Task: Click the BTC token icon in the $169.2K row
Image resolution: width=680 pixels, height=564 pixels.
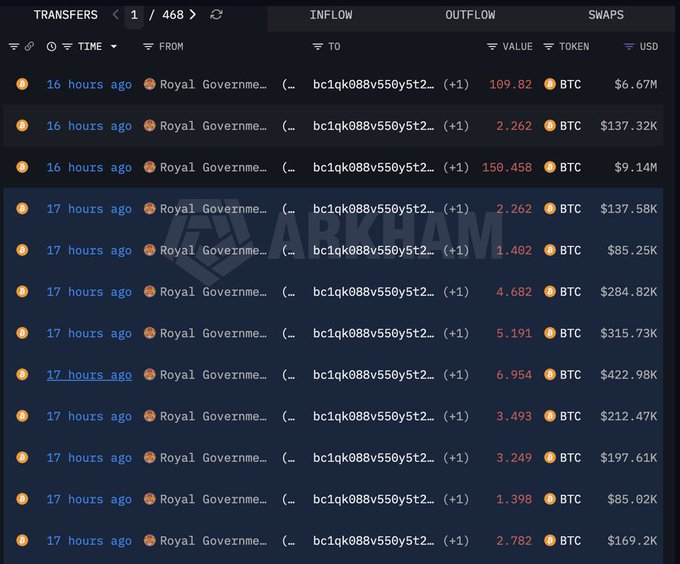Action: pyautogui.click(x=550, y=540)
